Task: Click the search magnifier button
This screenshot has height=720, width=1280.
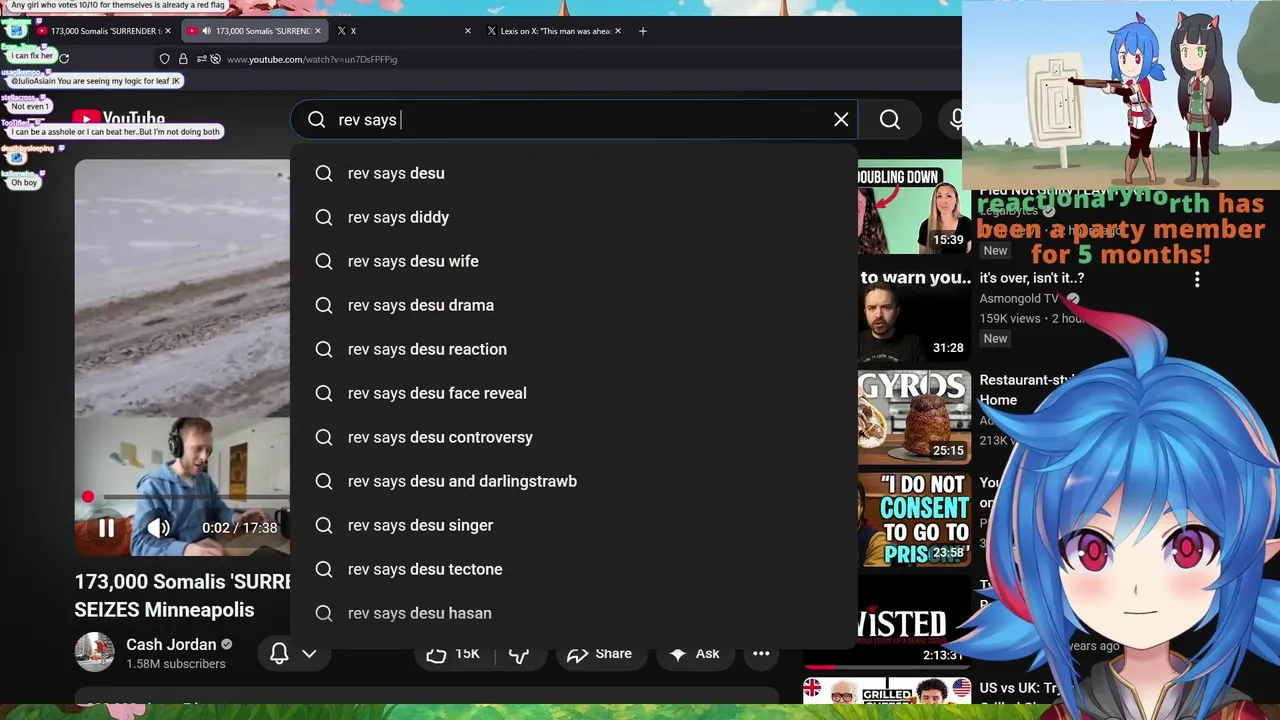Action: pos(890,120)
